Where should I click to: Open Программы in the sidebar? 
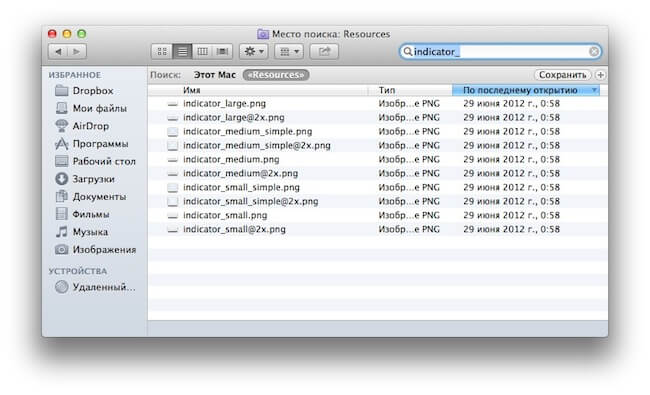100,144
